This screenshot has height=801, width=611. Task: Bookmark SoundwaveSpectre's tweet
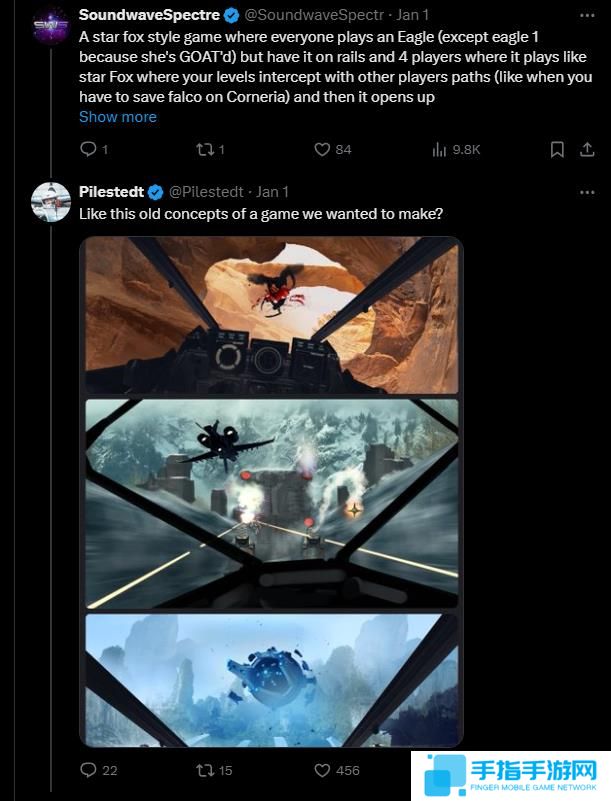click(x=557, y=149)
